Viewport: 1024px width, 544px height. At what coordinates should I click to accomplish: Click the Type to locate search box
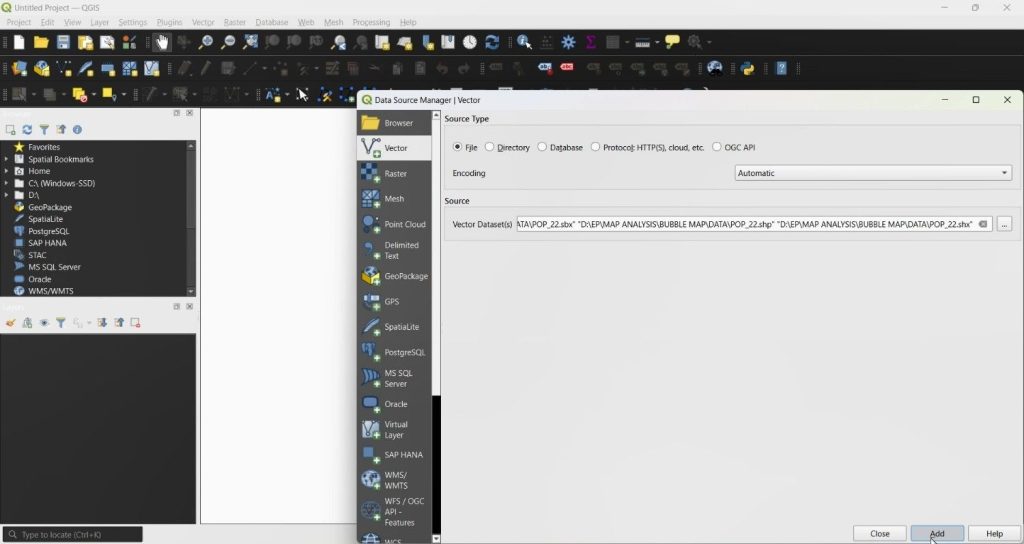tap(72, 534)
